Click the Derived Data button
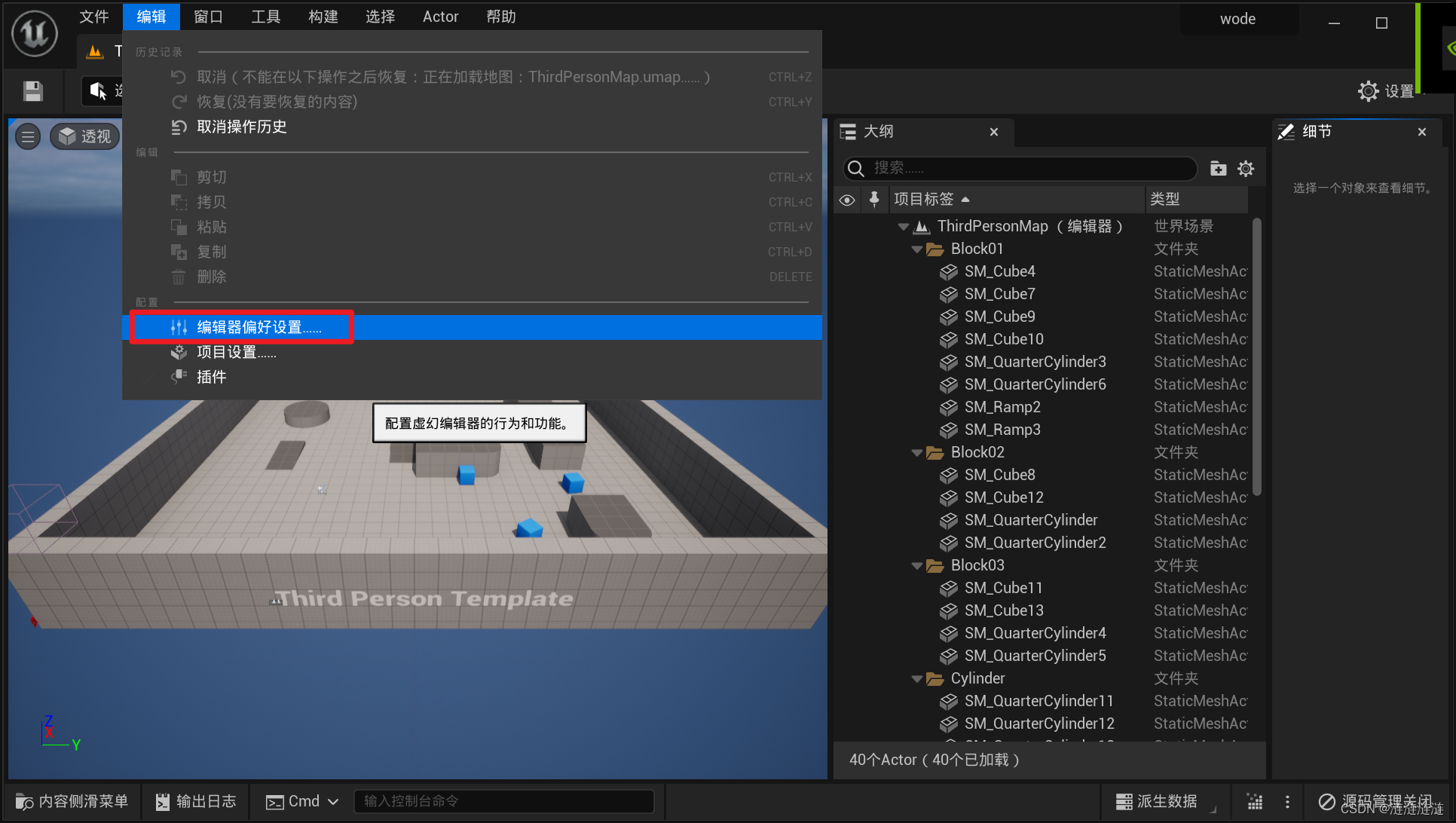Viewport: 1456px width, 823px height. point(1156,801)
